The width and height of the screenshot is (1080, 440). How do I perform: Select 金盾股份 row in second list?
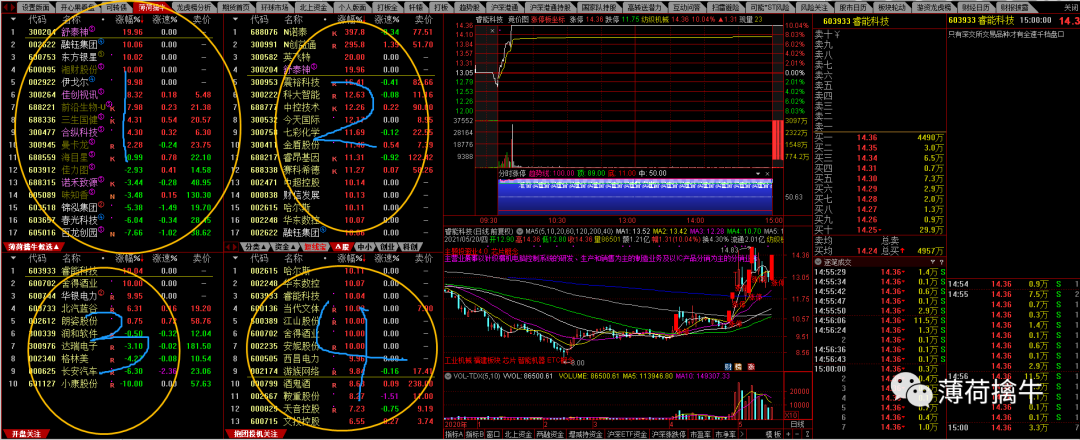(x=332, y=145)
